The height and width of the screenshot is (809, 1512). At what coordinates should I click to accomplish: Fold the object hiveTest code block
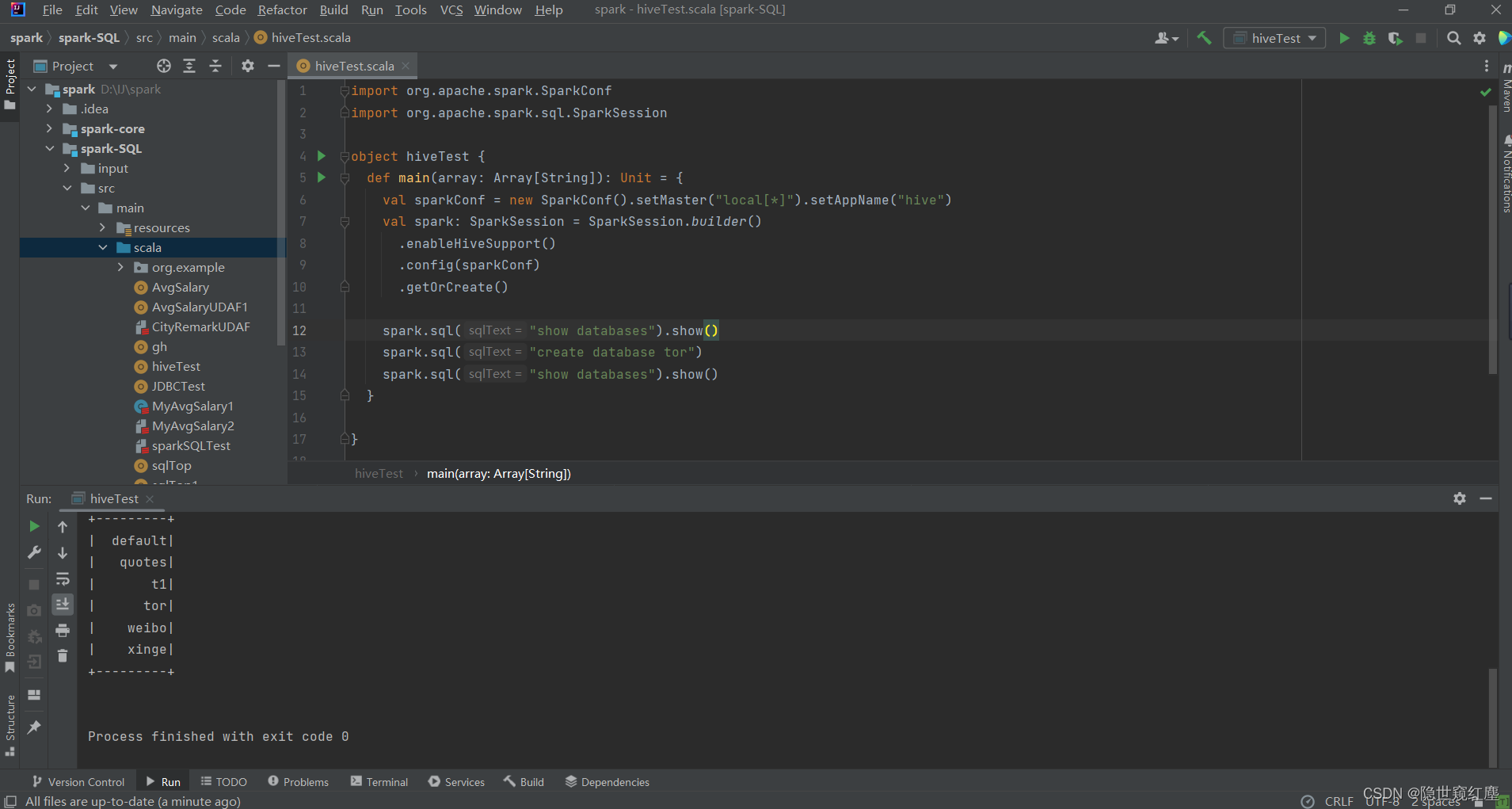[345, 156]
